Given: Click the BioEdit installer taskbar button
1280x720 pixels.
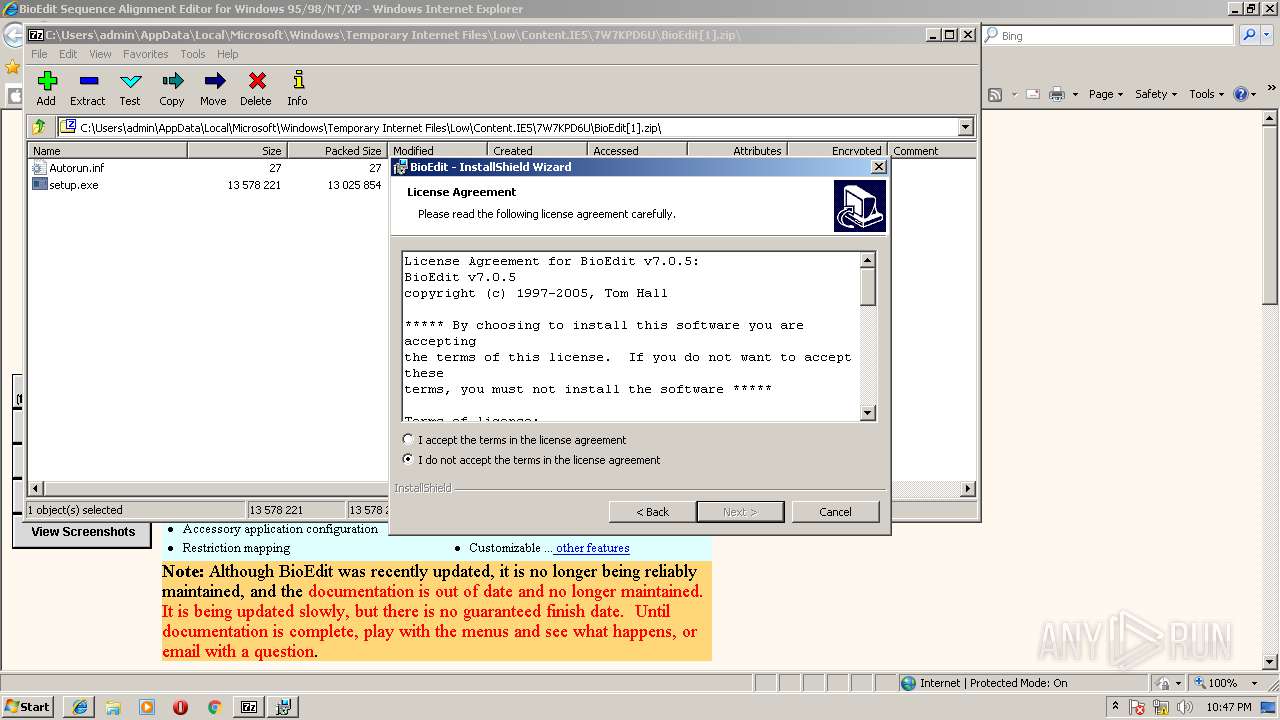Looking at the screenshot, I should 283,707.
